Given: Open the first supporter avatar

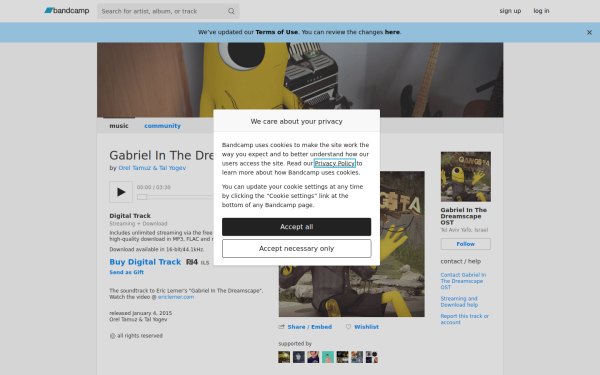Looking at the screenshot, I should coord(284,357).
